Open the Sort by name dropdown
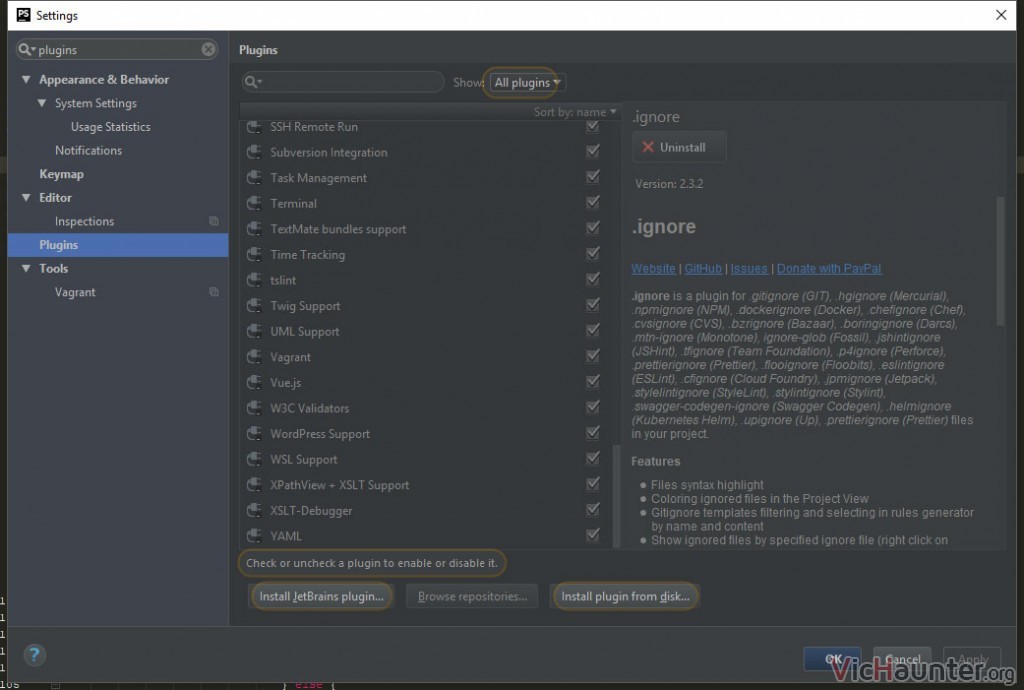 (575, 112)
